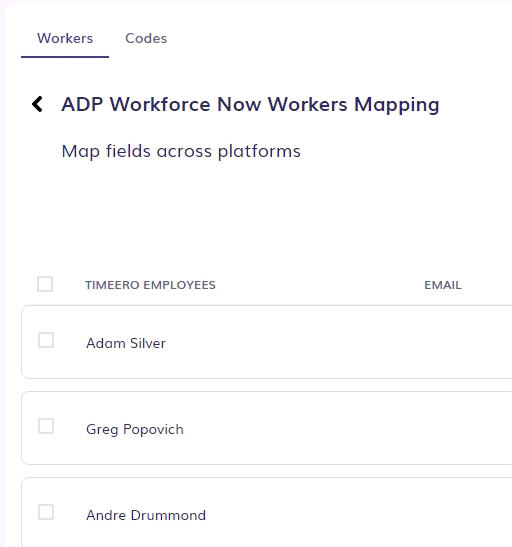The image size is (512, 547).
Task: Click blank space right of Adam Silver's name
Action: [293, 342]
